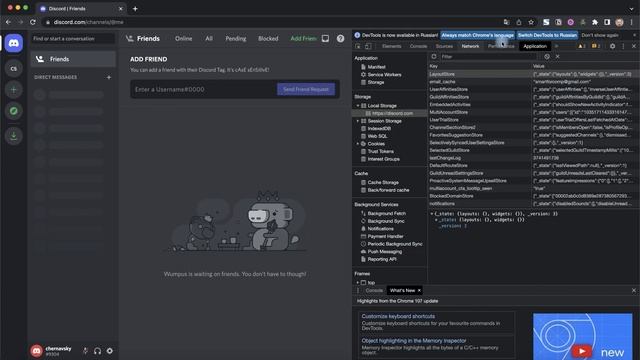Switch to Elements tab in DevTools

click(x=391, y=47)
